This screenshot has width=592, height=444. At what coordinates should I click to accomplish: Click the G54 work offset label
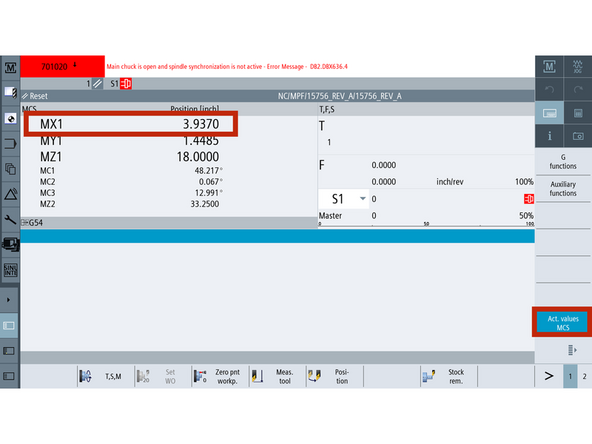[x=35, y=223]
